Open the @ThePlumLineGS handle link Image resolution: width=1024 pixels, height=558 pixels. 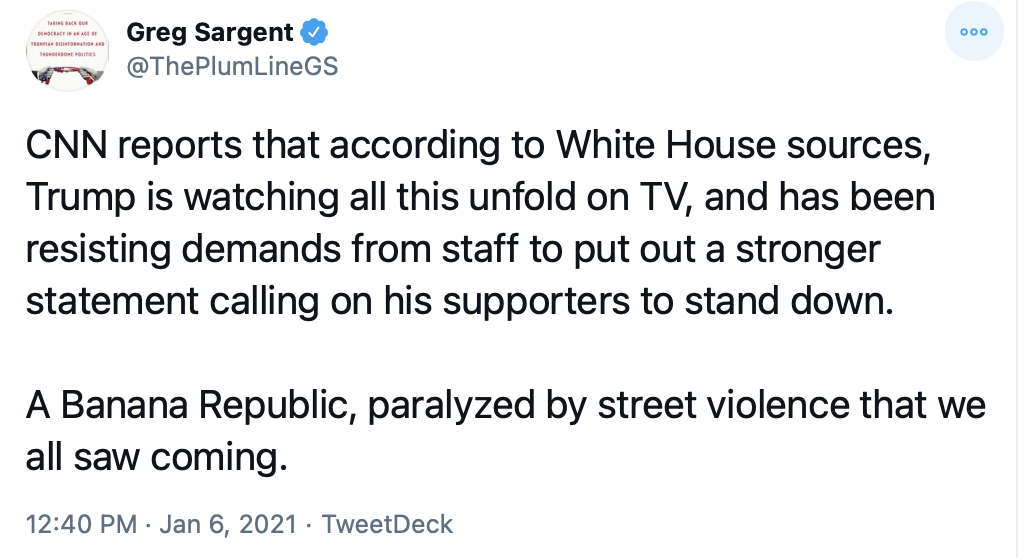231,66
